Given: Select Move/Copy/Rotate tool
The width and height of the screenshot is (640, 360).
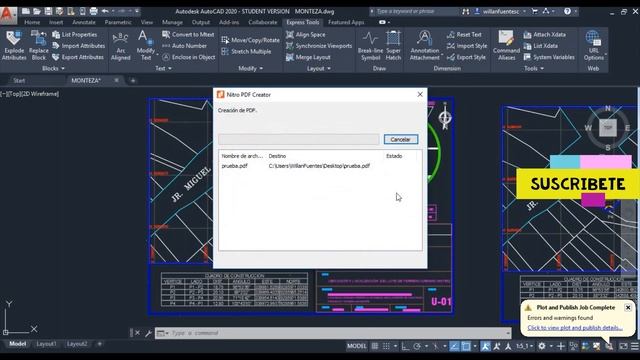Looking at the screenshot, I should tap(251, 40).
